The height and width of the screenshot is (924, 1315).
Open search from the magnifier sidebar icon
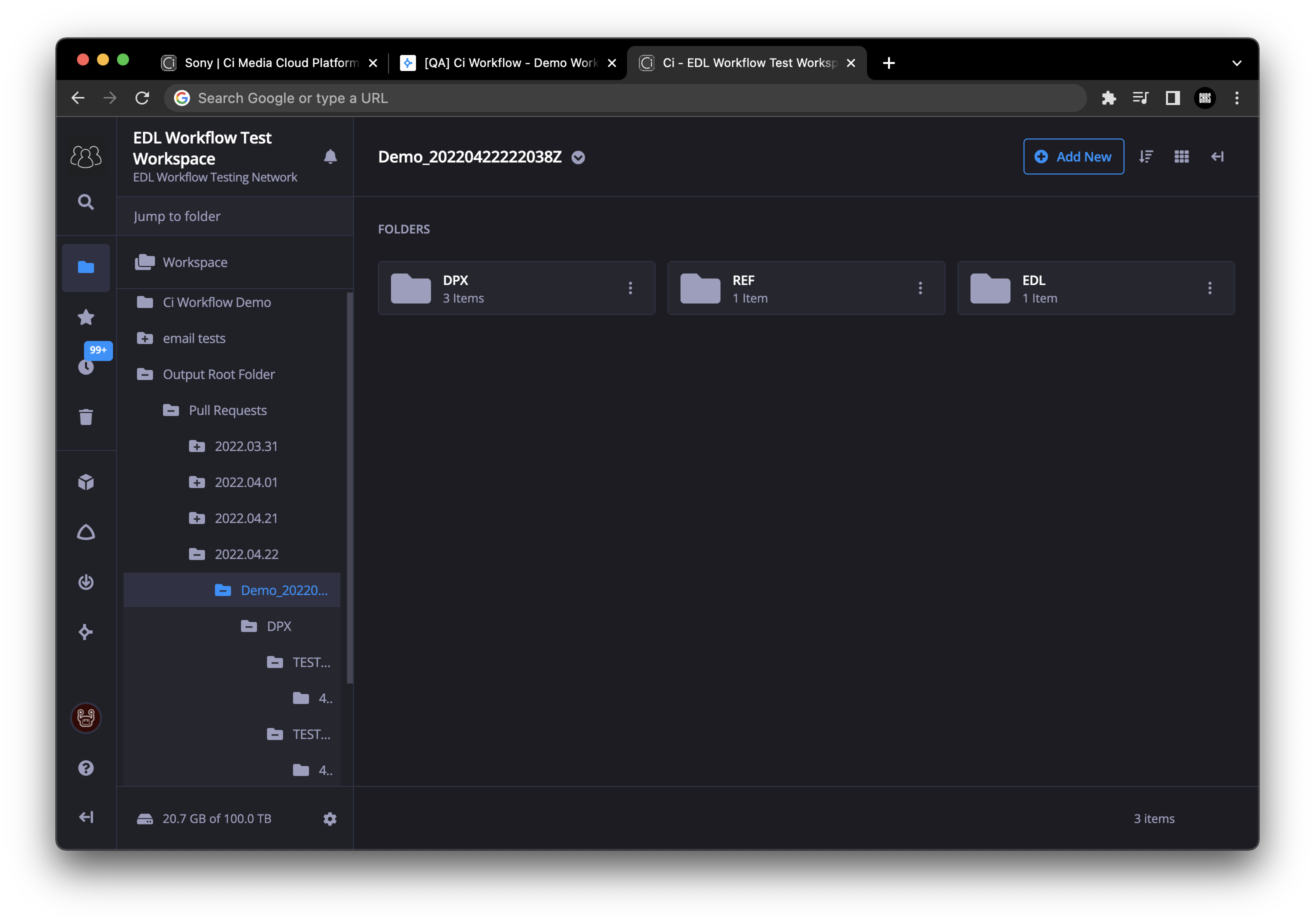pyautogui.click(x=86, y=202)
